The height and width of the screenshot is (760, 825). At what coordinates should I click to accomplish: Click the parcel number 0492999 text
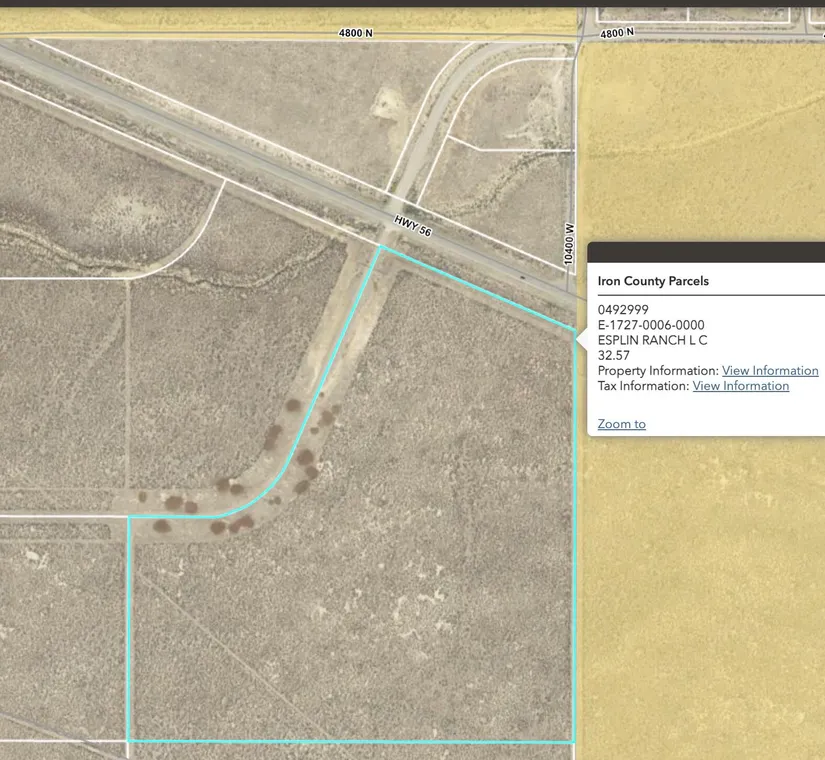[x=623, y=310]
